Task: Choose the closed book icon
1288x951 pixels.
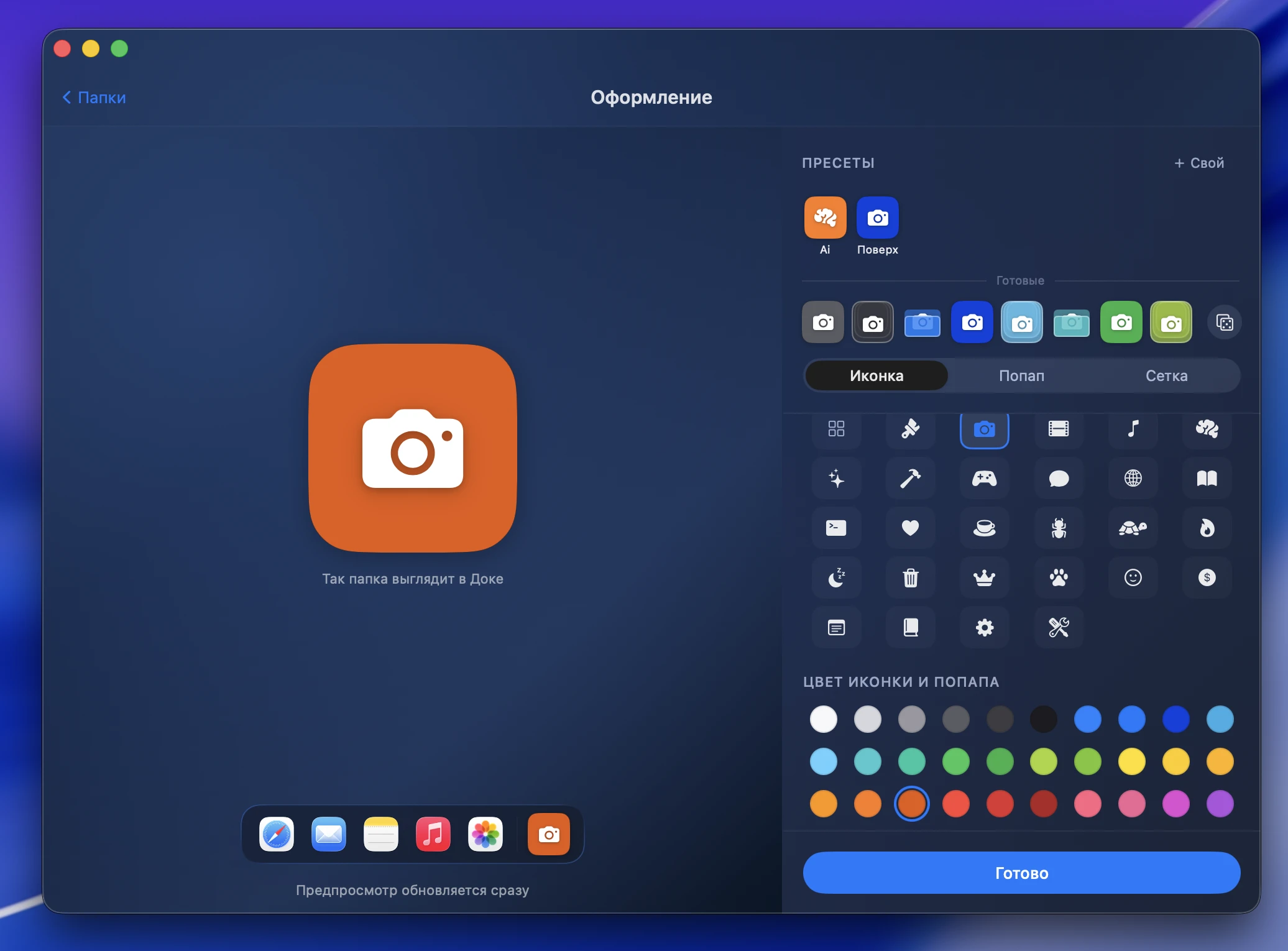Action: click(910, 627)
